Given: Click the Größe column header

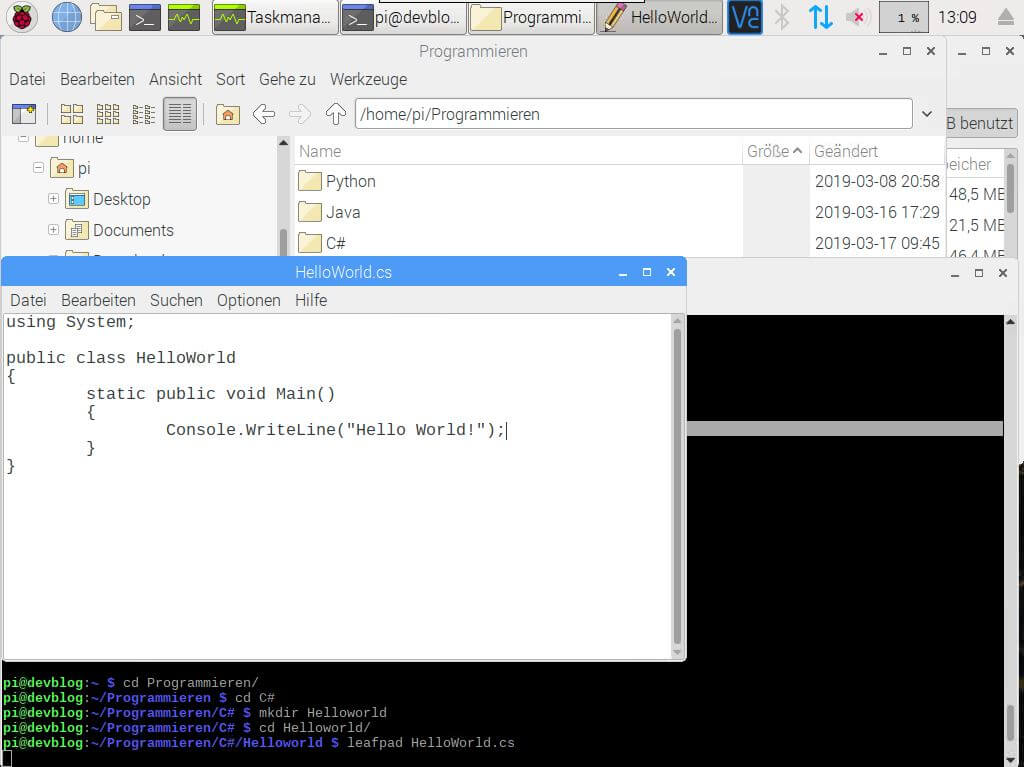Looking at the screenshot, I should (x=774, y=151).
